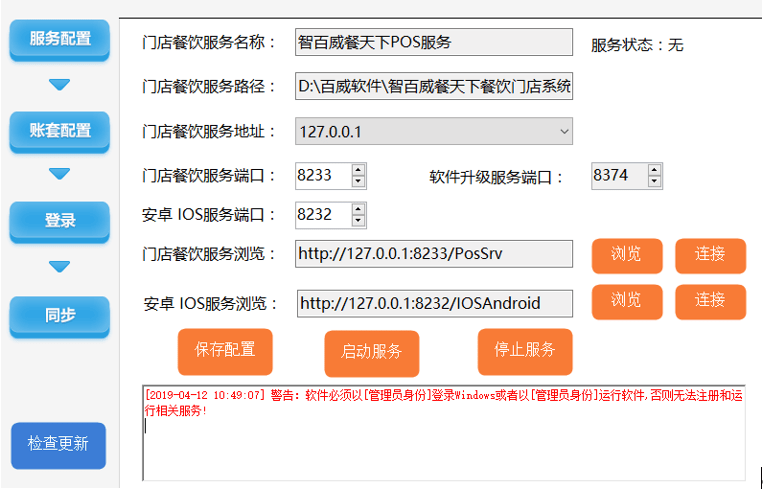Click 浏览 beside the PosSrv URL

(x=627, y=256)
